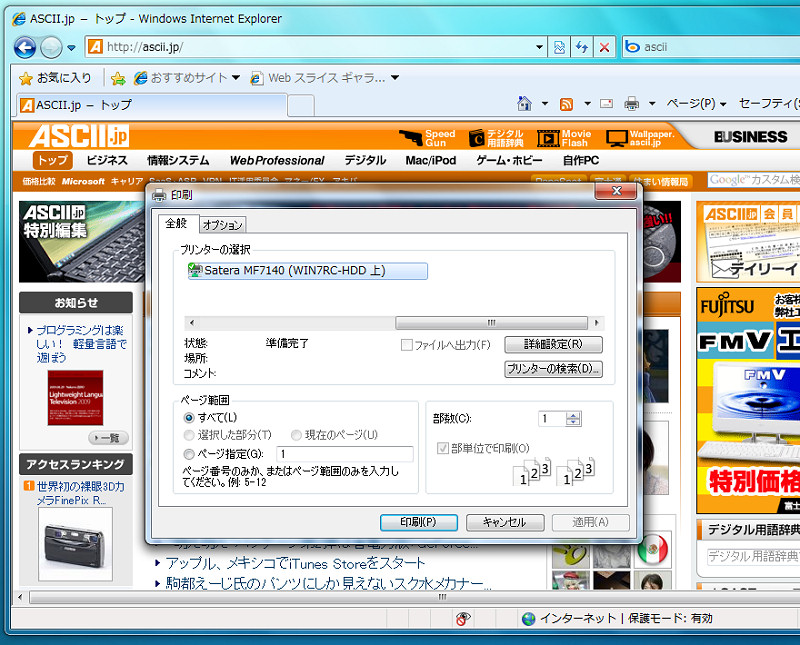Click the browser Forward arrow button
The image size is (800, 645).
(x=51, y=48)
